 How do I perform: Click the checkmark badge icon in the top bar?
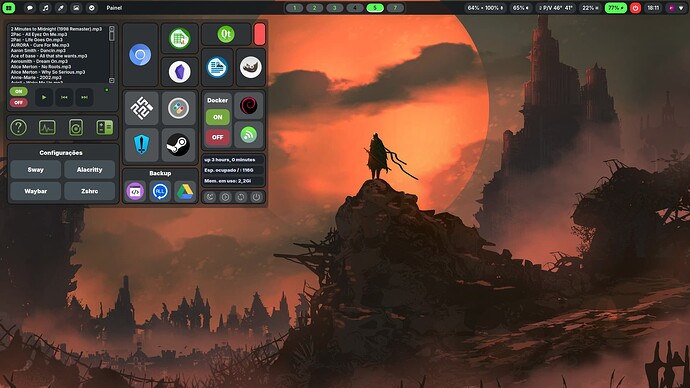click(x=92, y=7)
